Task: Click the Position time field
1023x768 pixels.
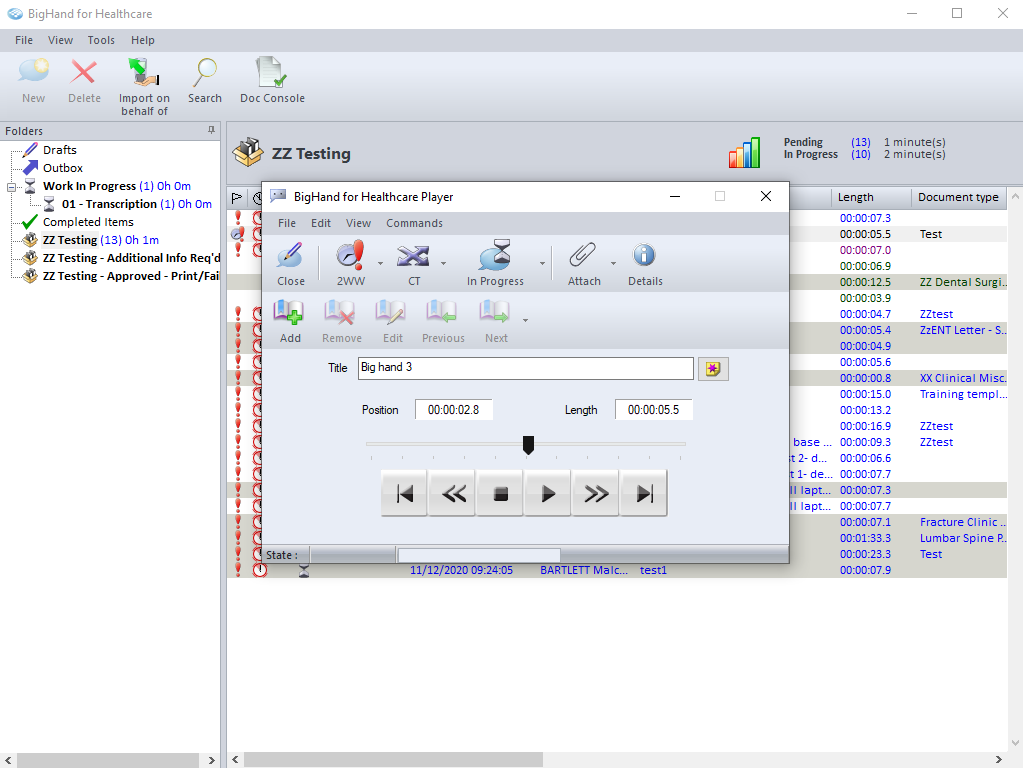Action: (453, 410)
